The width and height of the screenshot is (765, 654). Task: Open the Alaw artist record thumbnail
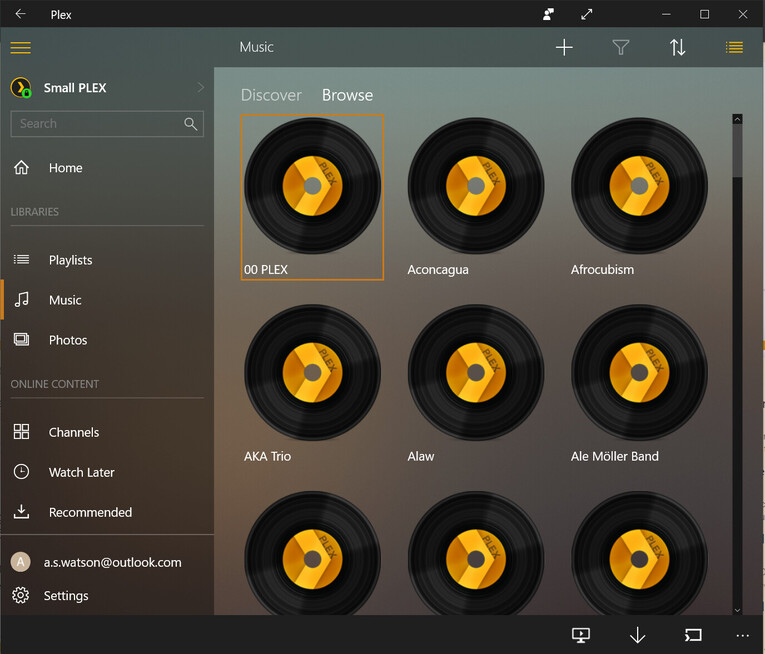coord(476,372)
